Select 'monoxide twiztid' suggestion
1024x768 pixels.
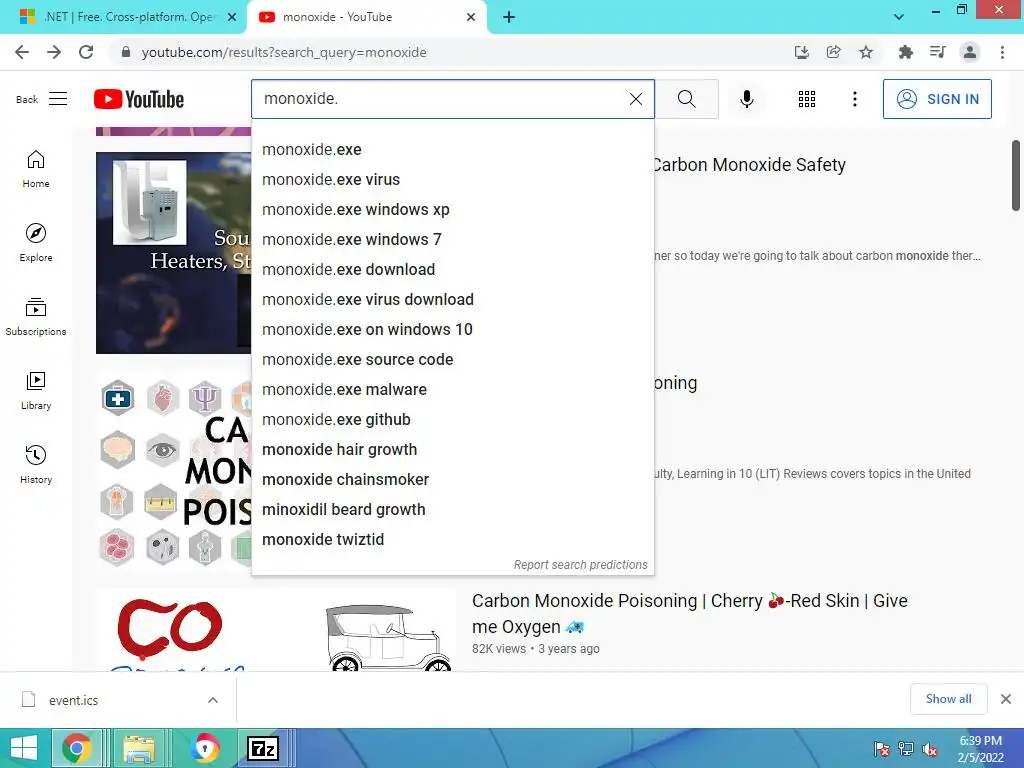point(453,540)
